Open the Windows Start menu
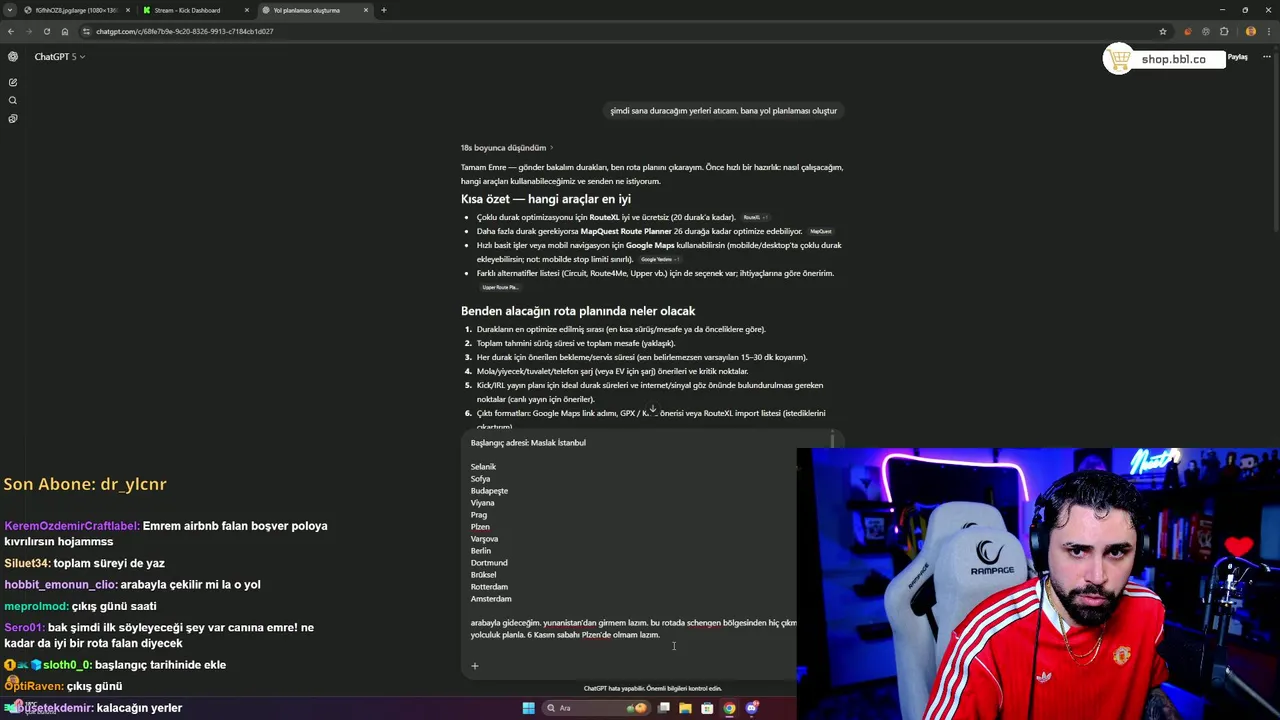This screenshot has width=1280, height=720. click(528, 708)
